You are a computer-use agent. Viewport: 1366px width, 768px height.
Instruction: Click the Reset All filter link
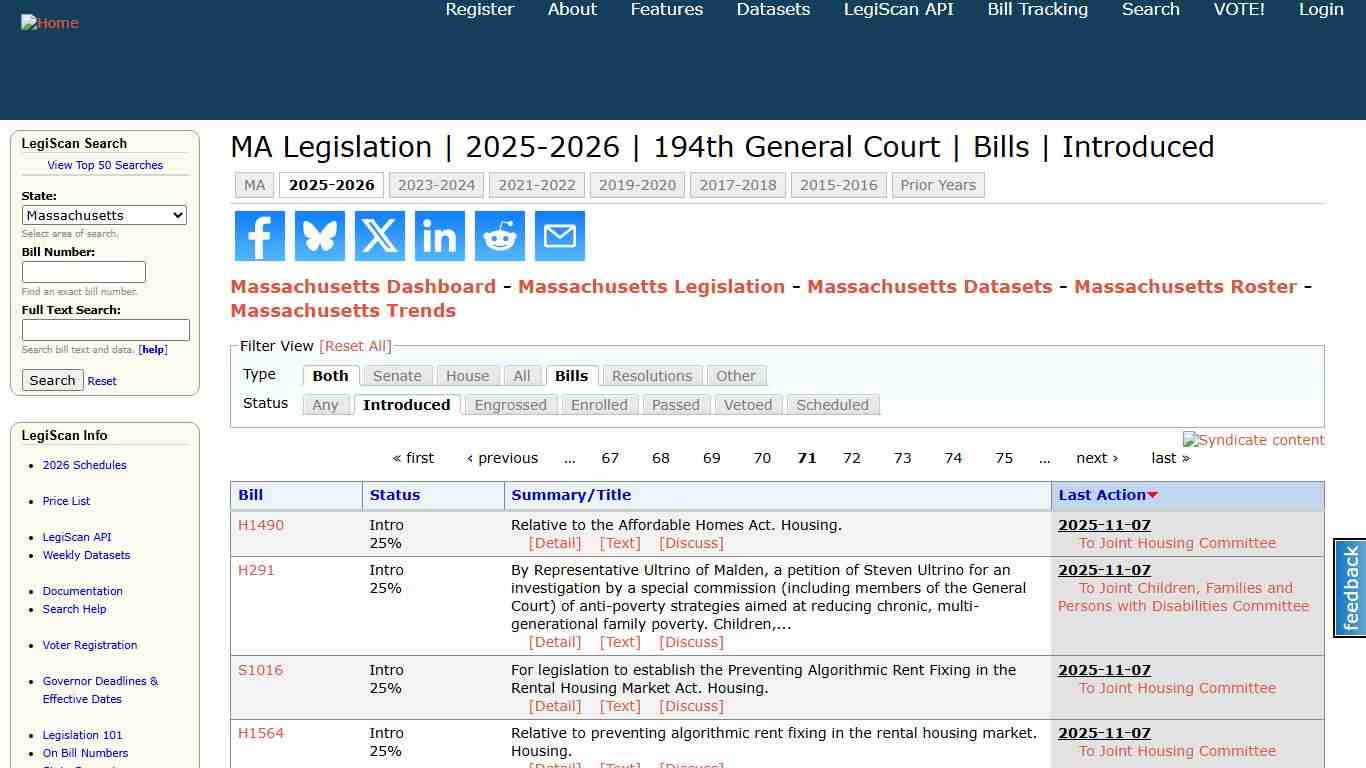pyautogui.click(x=355, y=345)
